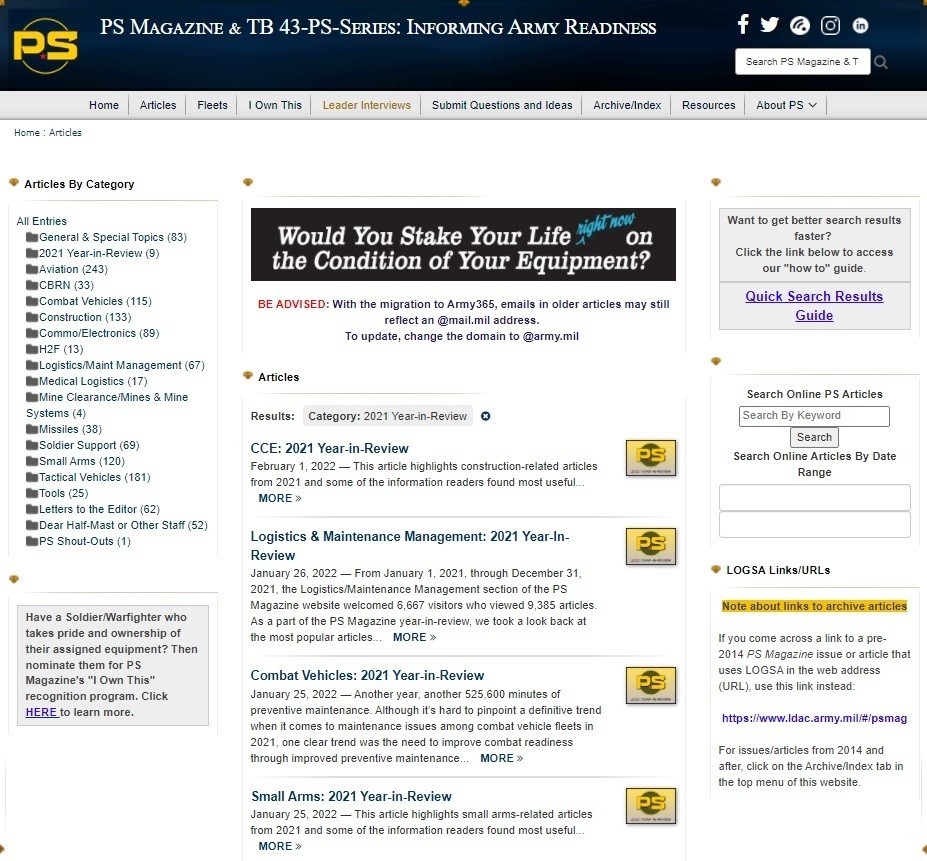Image resolution: width=927 pixels, height=861 pixels.
Task: Select Small Arms (120) category
Action: [x=82, y=461]
